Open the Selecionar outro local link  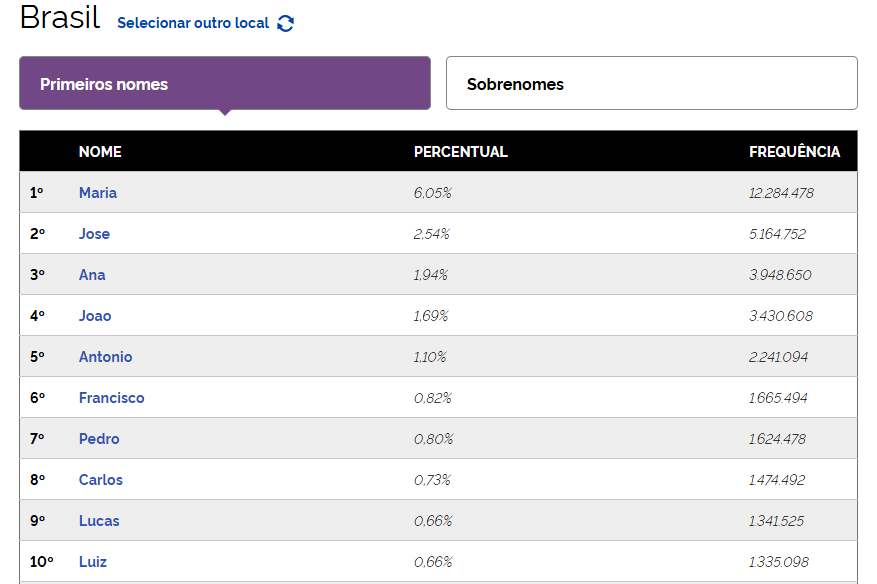(193, 23)
